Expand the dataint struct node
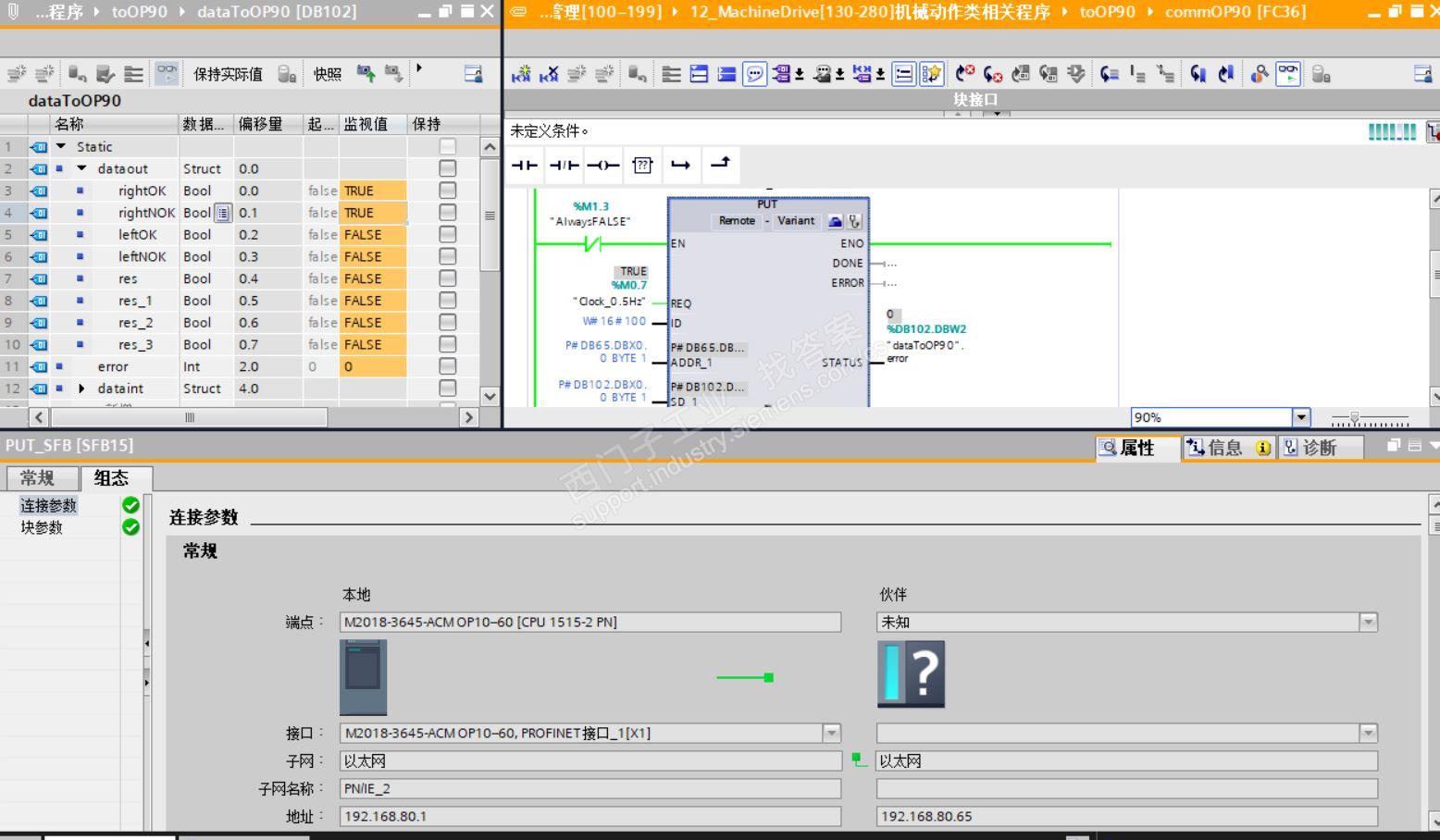 (81, 389)
